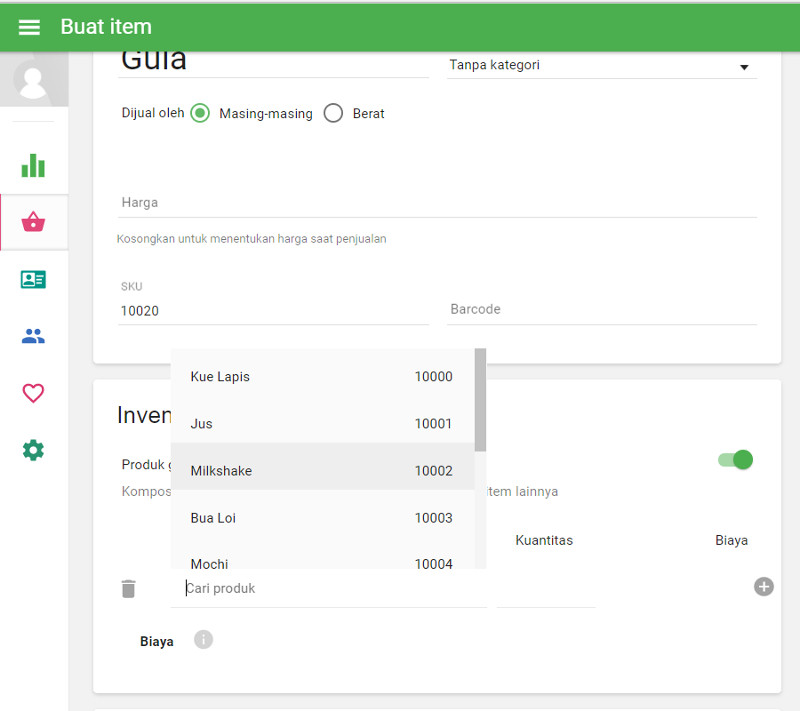Open the hamburger navigation menu
Image resolution: width=800 pixels, height=711 pixels.
pyautogui.click(x=30, y=27)
